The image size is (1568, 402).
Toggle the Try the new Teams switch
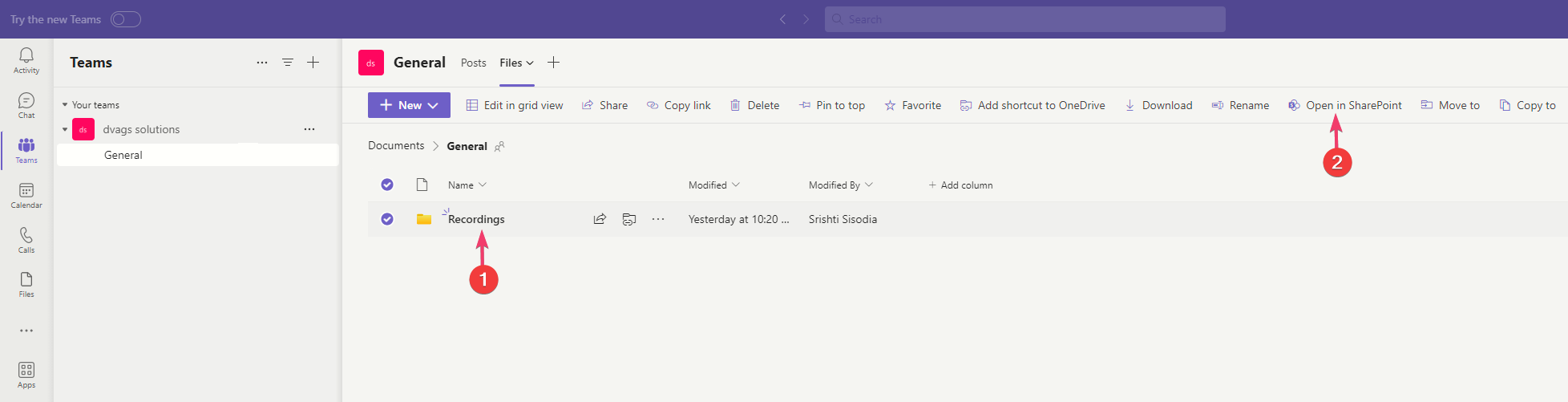point(126,19)
